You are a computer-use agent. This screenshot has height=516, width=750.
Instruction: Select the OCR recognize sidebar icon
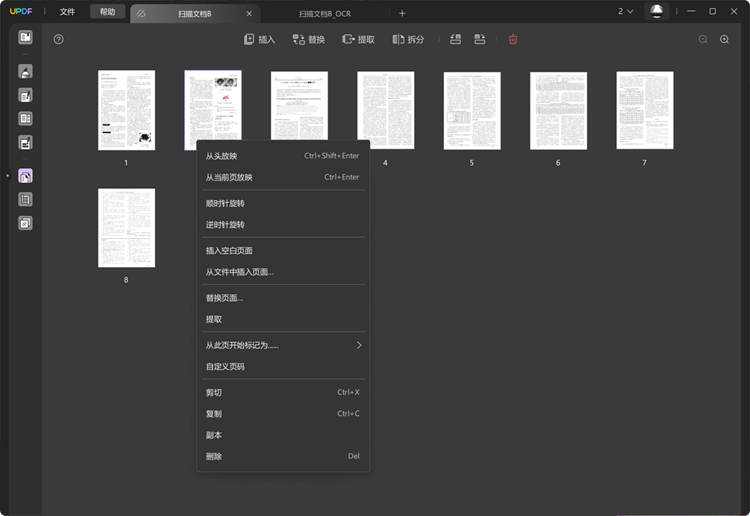coord(25,119)
